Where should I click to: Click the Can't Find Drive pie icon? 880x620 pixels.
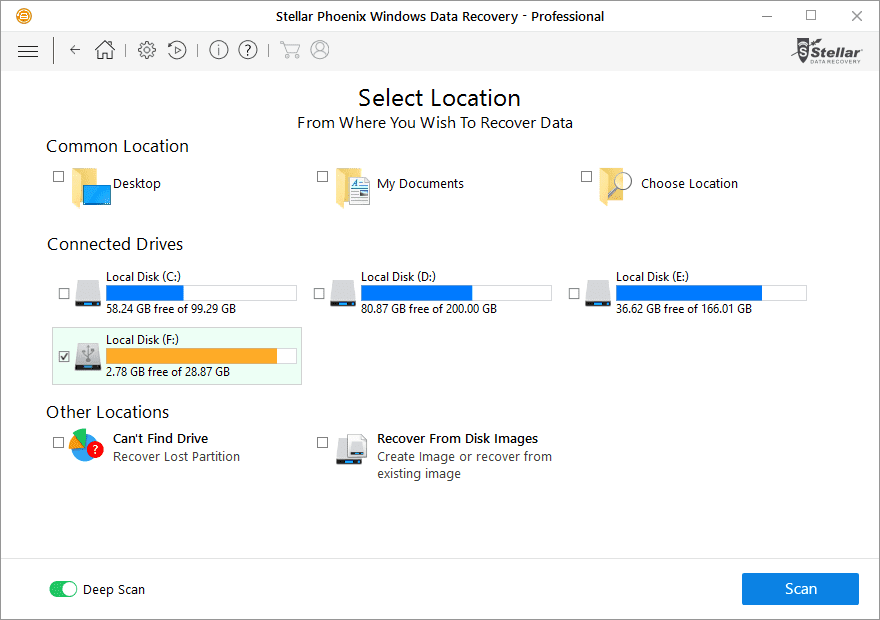coord(86,446)
